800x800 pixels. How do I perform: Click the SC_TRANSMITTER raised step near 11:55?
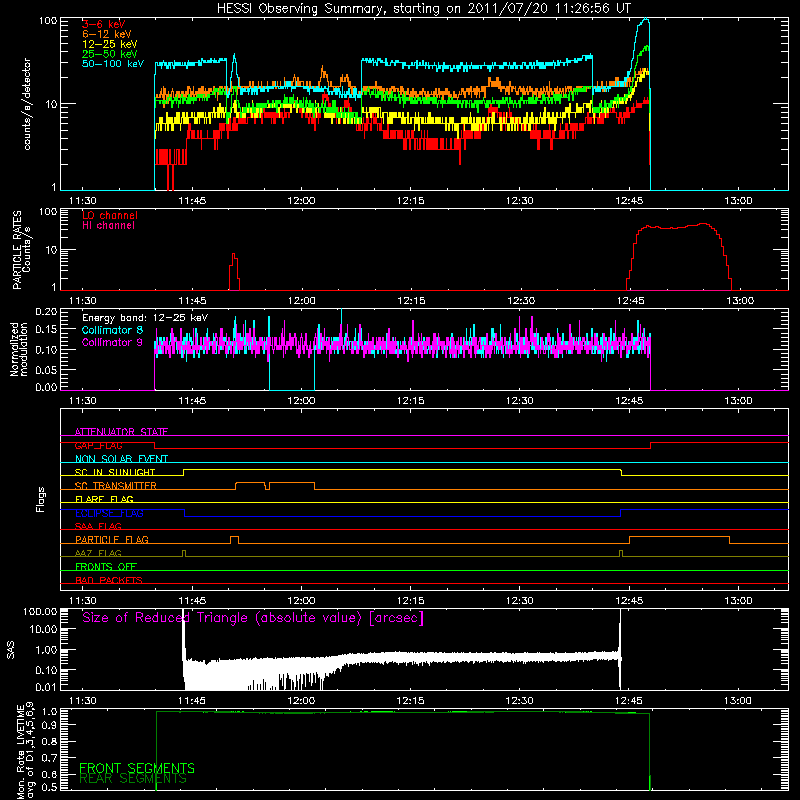click(x=252, y=483)
